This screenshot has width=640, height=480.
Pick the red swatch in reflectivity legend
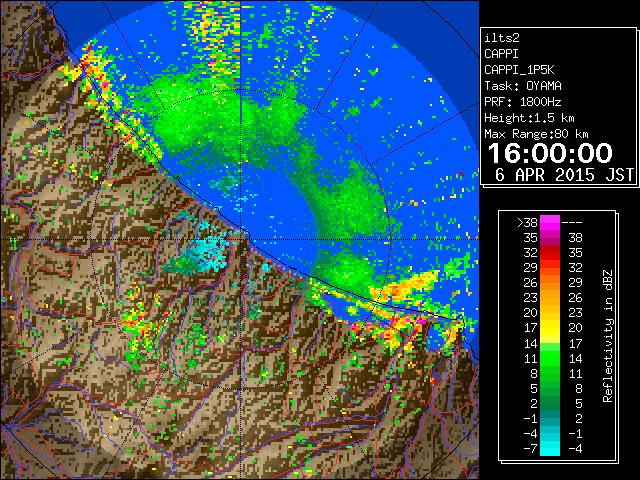550,253
